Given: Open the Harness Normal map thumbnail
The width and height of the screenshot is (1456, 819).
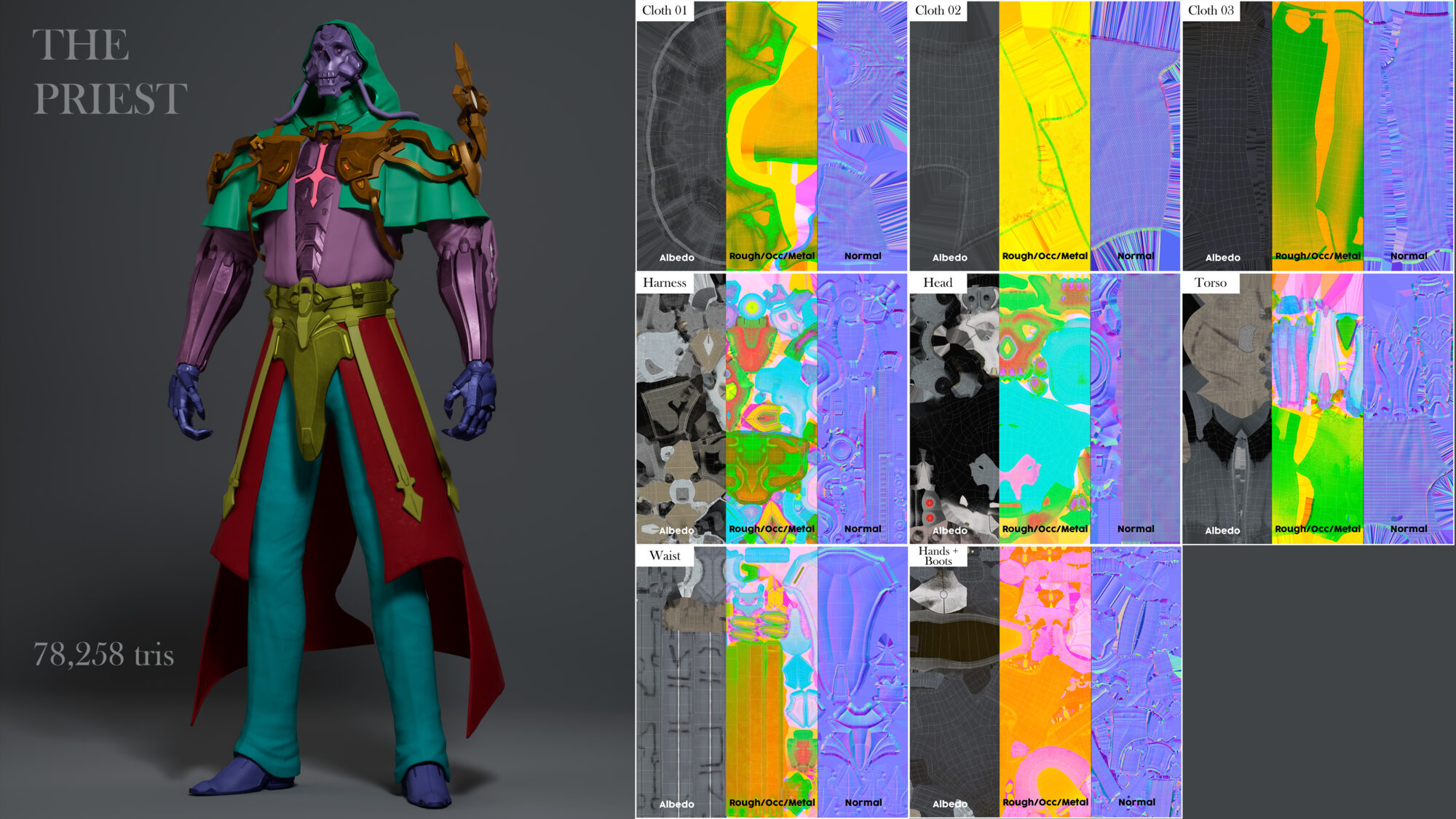Looking at the screenshot, I should tap(863, 408).
